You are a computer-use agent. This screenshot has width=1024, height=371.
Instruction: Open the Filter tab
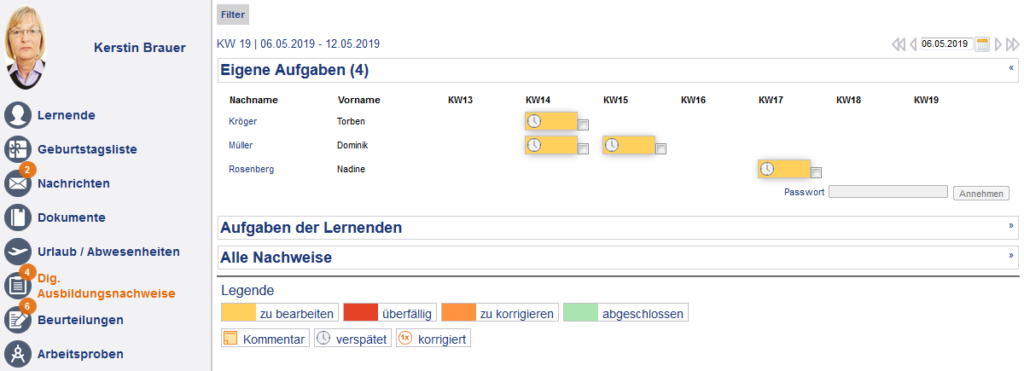click(232, 14)
